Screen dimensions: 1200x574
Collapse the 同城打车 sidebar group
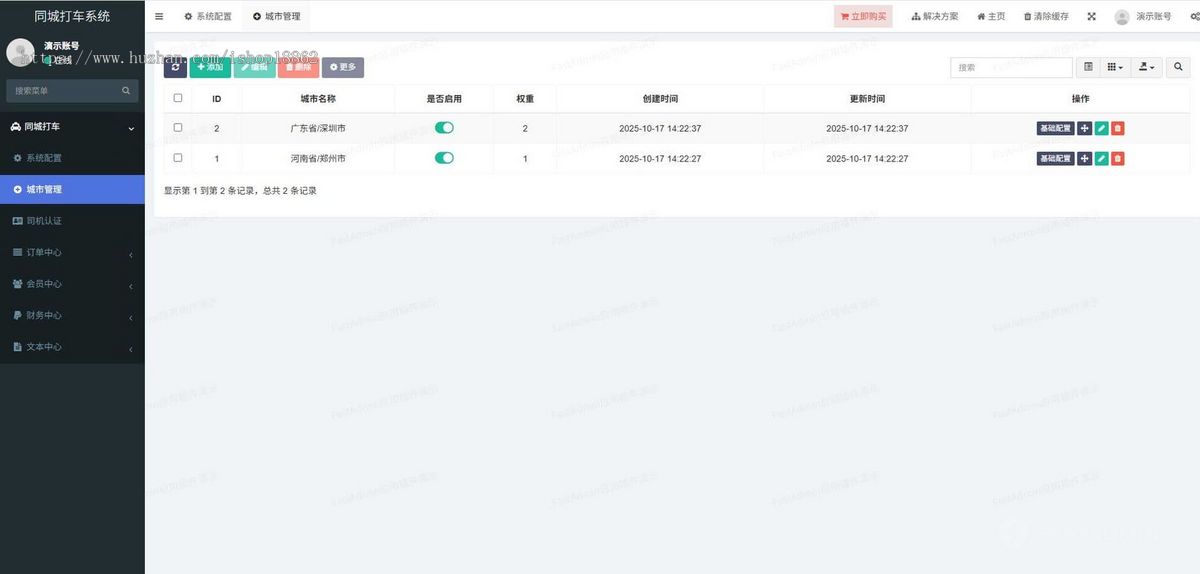pos(72,127)
